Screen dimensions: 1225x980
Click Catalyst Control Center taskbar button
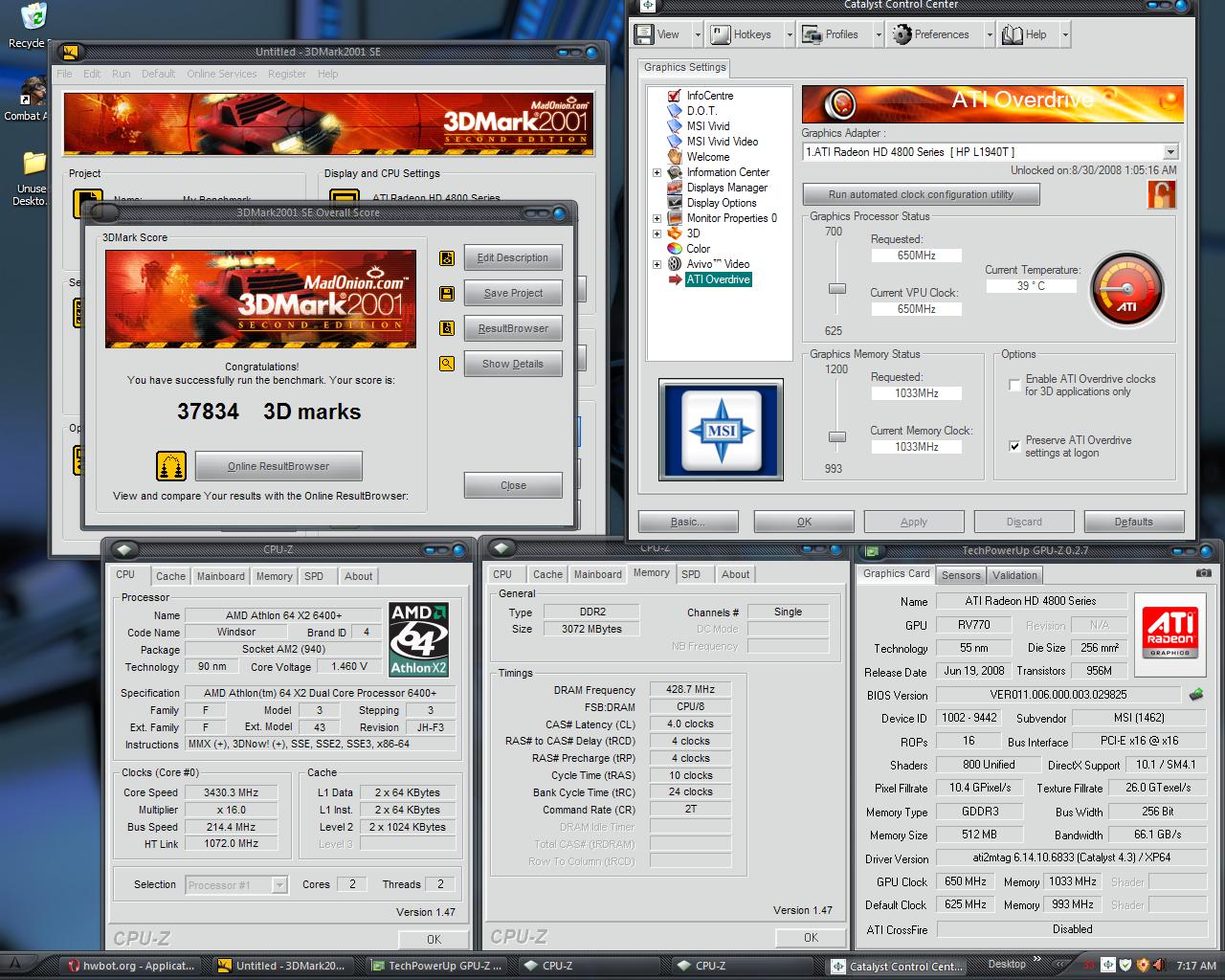[x=896, y=966]
